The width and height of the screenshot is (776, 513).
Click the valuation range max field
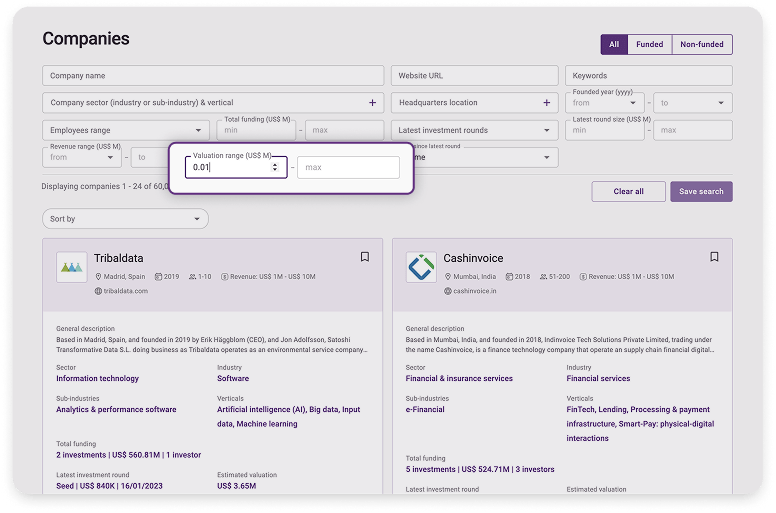click(349, 167)
